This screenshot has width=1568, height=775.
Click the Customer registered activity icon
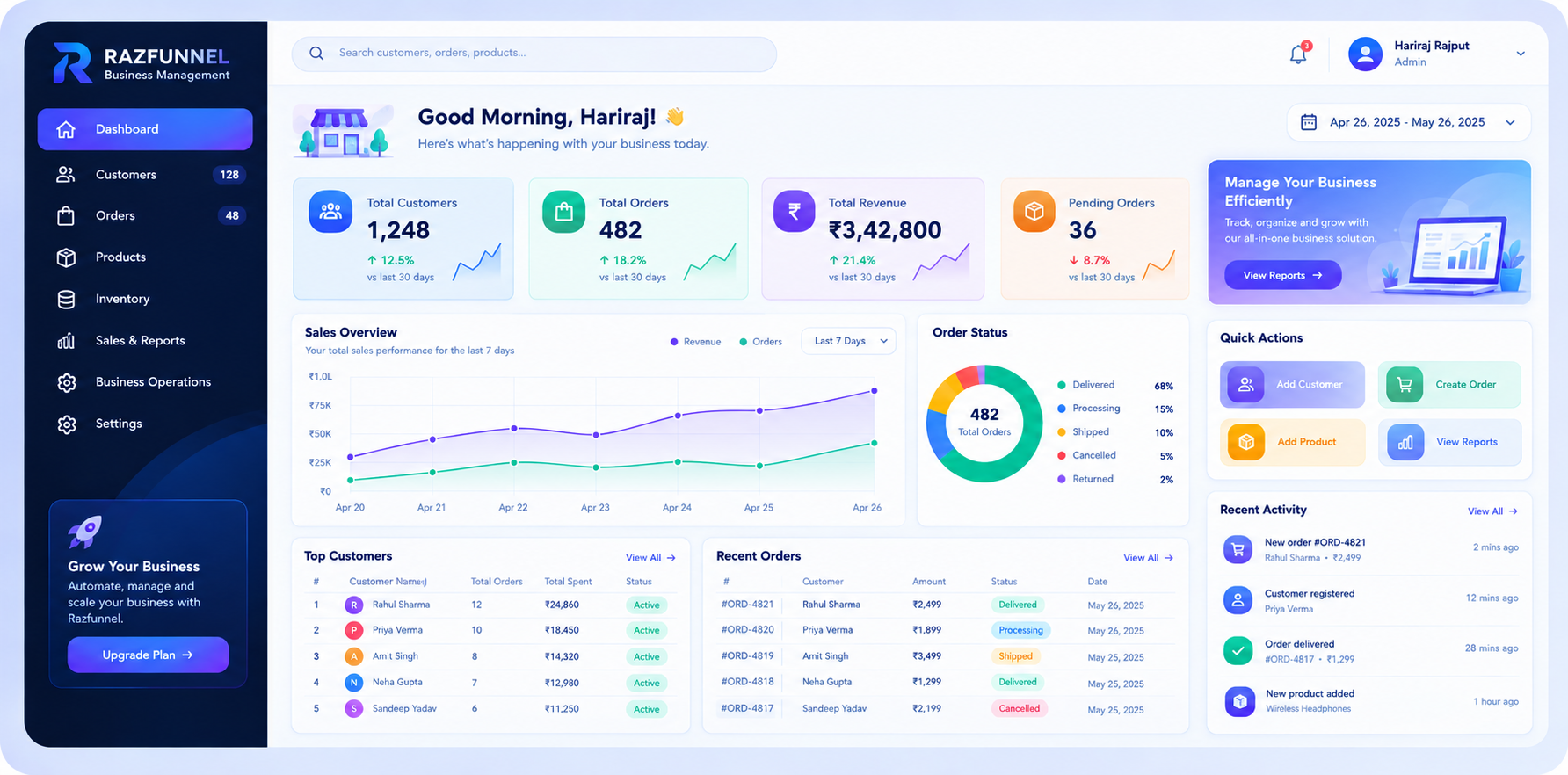click(x=1238, y=600)
